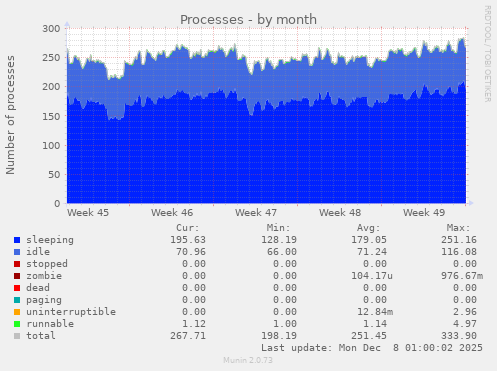This screenshot has width=497, height=371.
Task: Click the total minimum value 198.19
Action: point(279,336)
